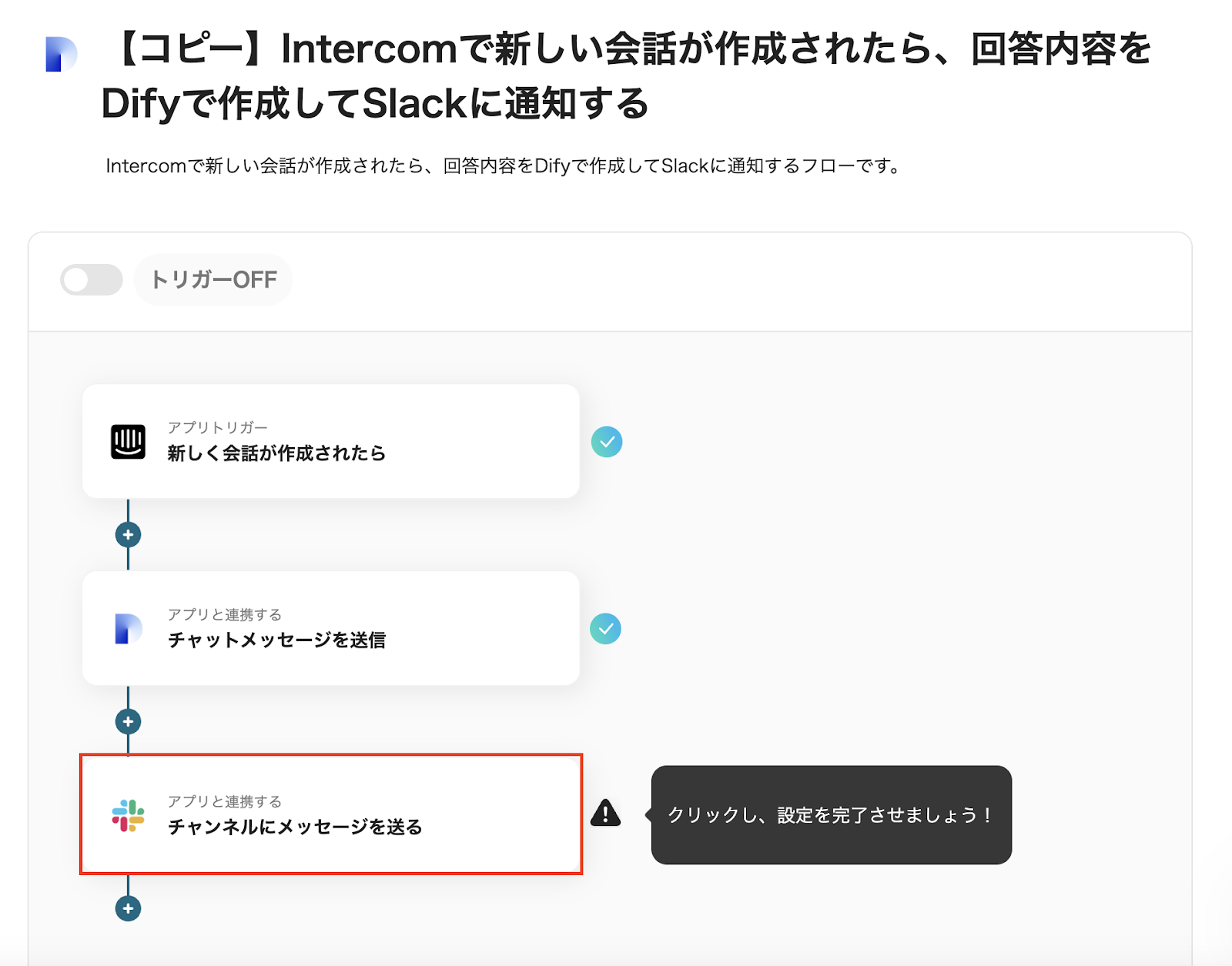1232x966 pixels.
Task: Click the flow description text
Action: 503,165
